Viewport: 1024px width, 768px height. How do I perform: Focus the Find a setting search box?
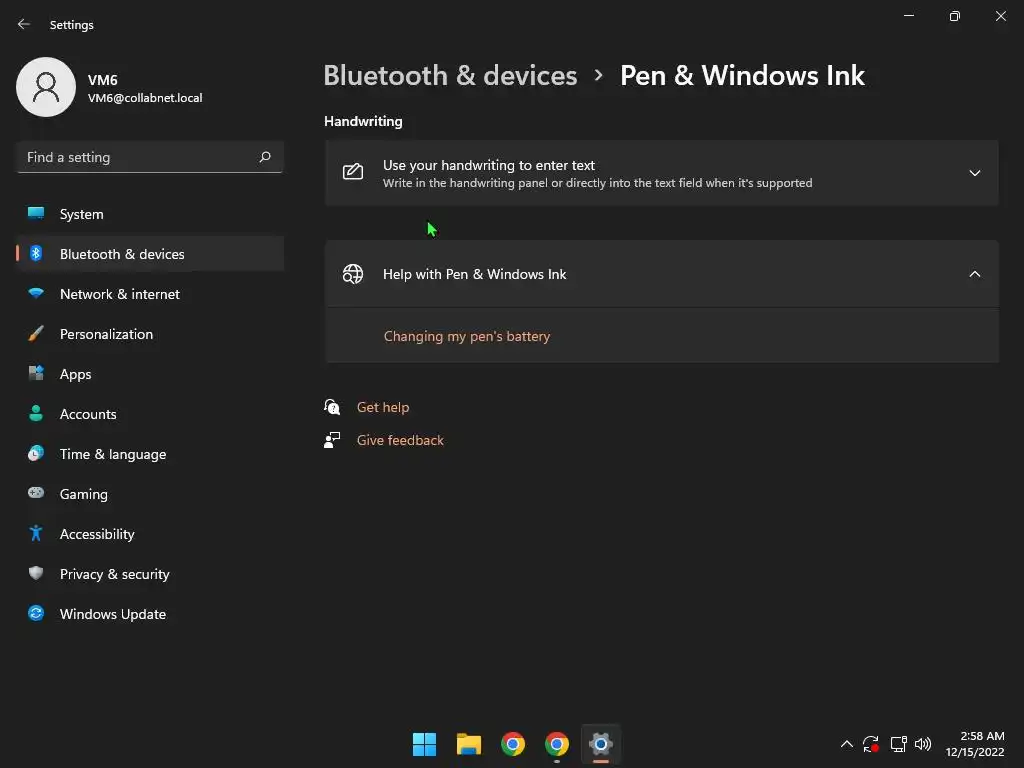tap(150, 157)
